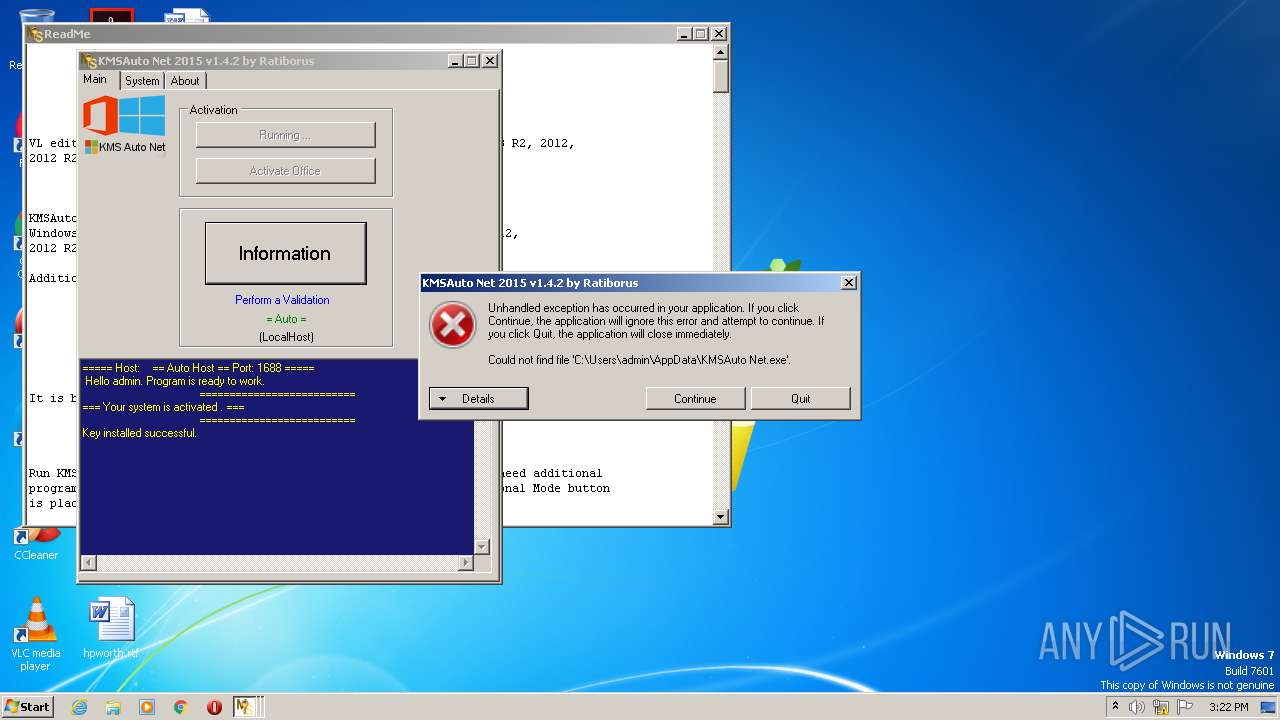Image resolution: width=1280 pixels, height=720 pixels.
Task: Click the ReadMe window title icon
Action: [x=36, y=34]
